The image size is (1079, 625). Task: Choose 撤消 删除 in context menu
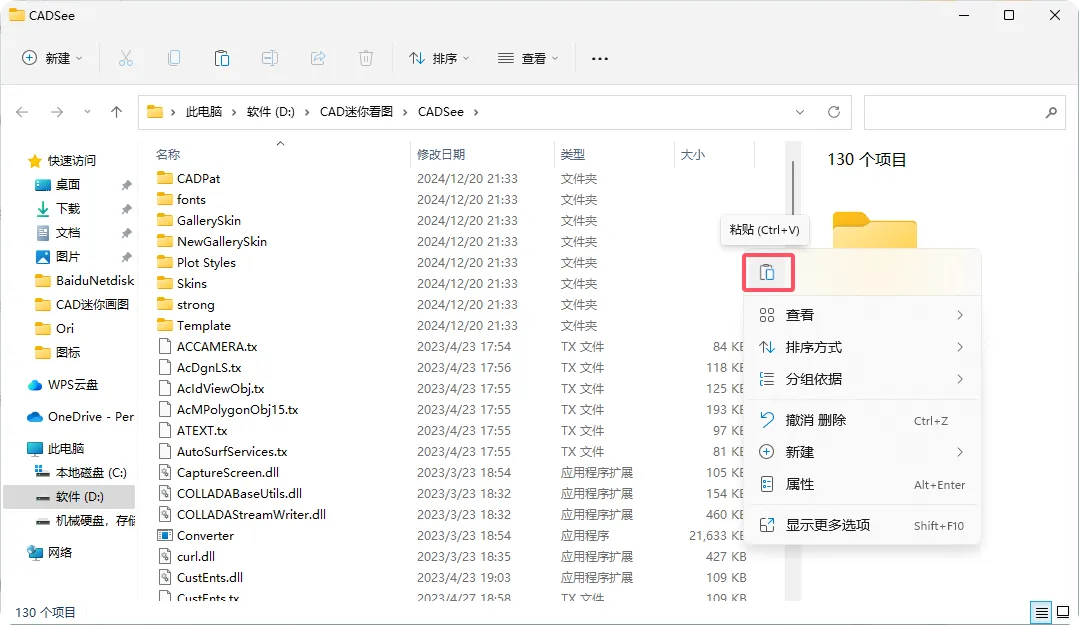862,420
